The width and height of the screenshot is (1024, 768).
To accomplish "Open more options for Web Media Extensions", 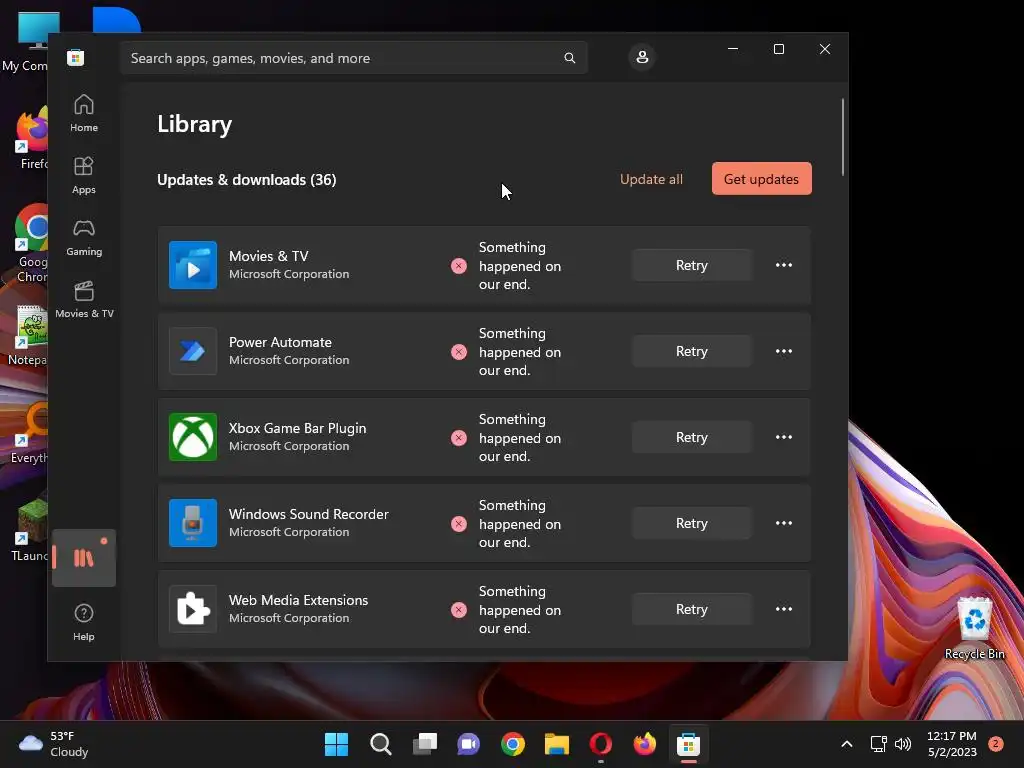I will 784,609.
